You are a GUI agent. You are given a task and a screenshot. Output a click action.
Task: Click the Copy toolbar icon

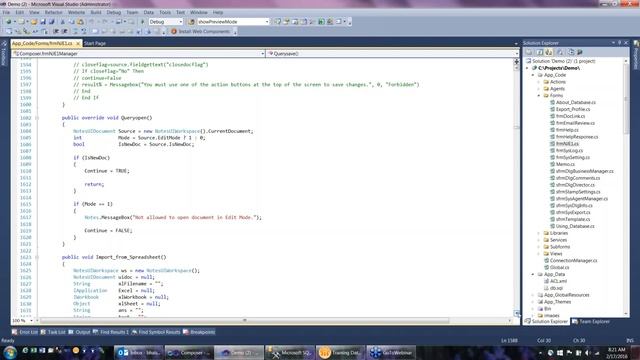point(71,22)
